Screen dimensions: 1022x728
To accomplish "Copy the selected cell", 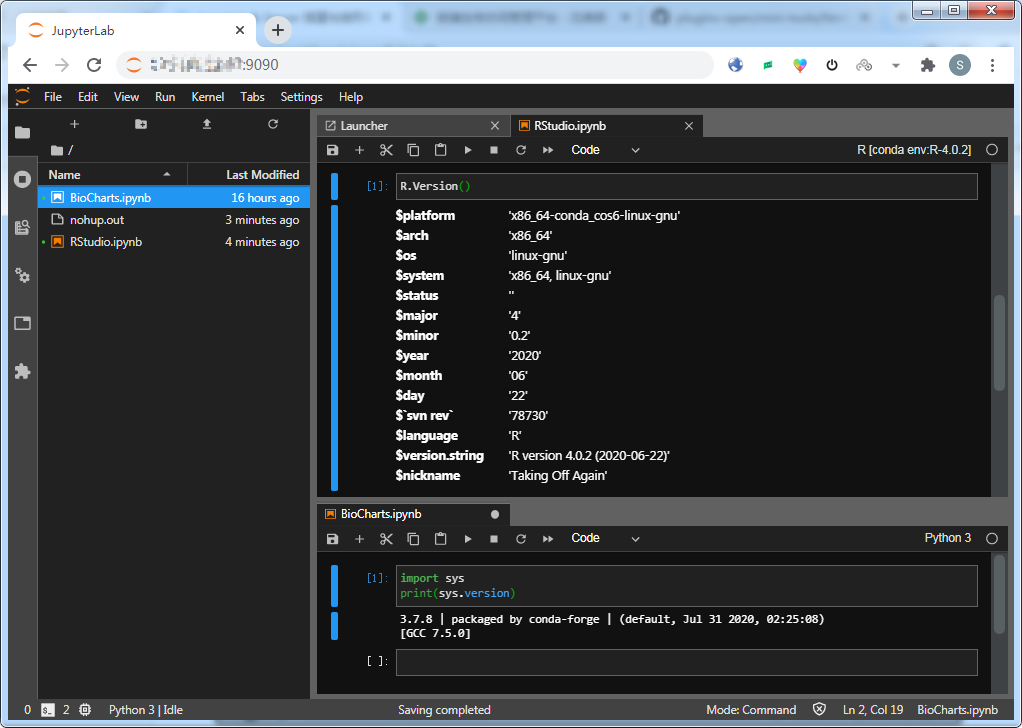I will pos(413,149).
